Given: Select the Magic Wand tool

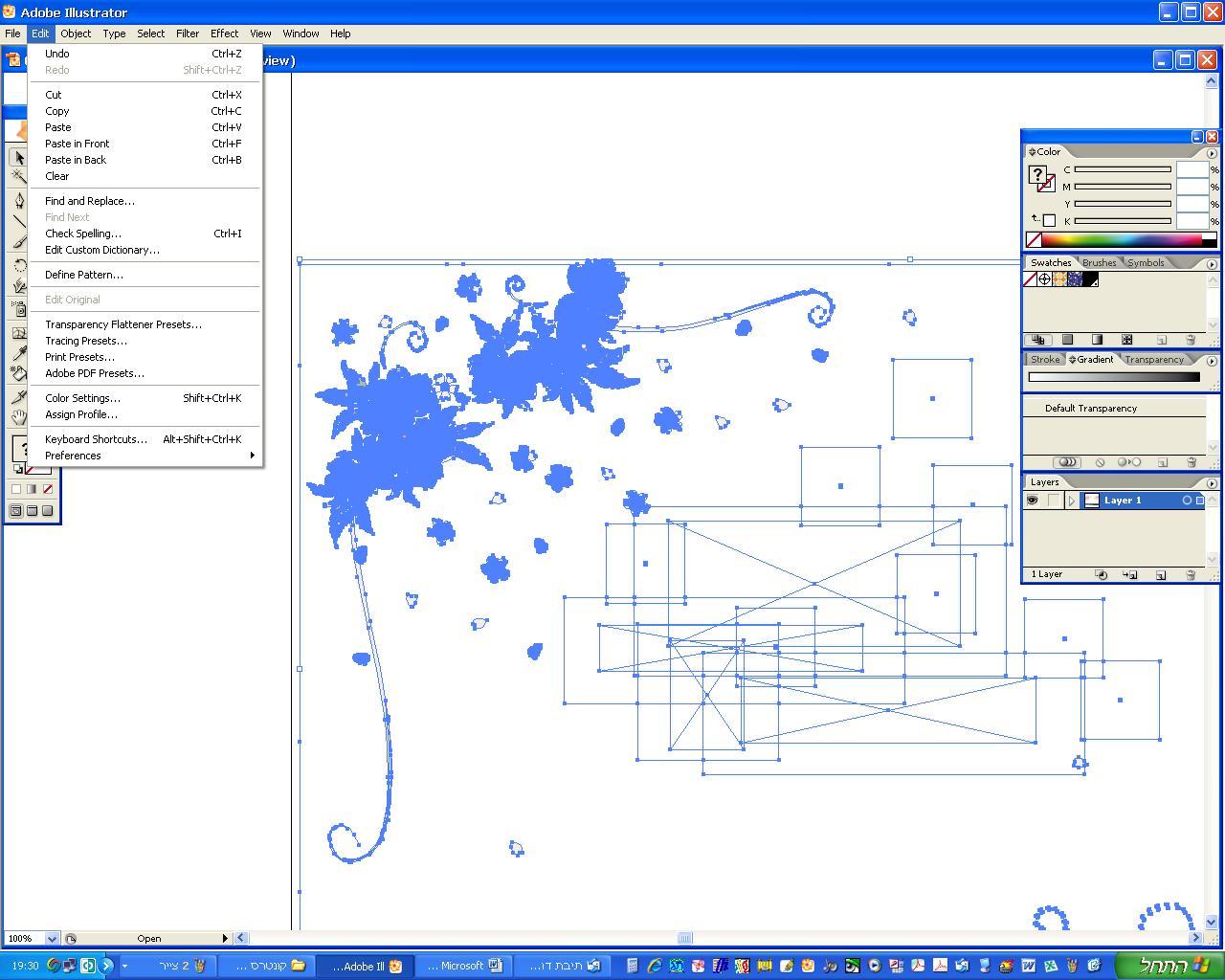Looking at the screenshot, I should coord(18,176).
